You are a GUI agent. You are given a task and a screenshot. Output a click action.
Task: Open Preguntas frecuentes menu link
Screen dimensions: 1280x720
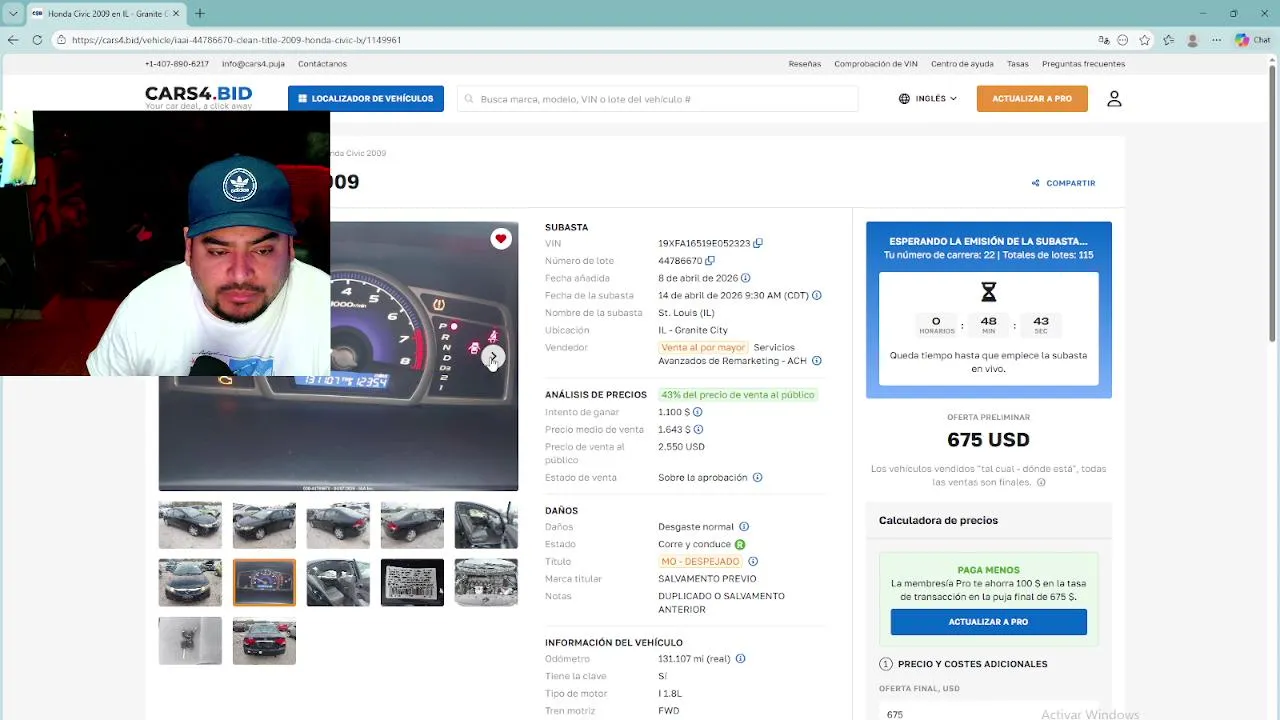[1083, 64]
